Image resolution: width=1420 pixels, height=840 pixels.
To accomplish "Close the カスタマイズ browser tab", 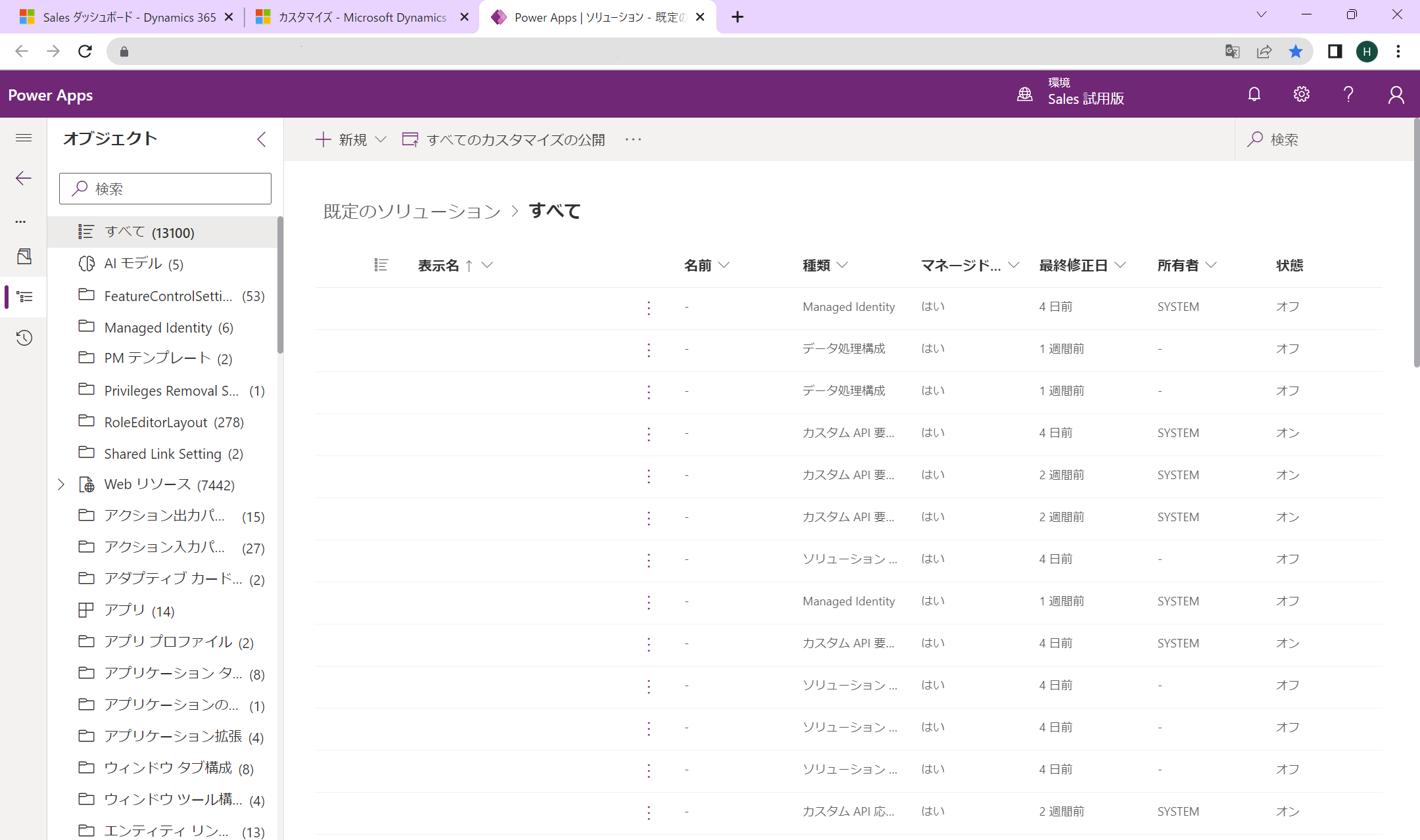I will (464, 17).
